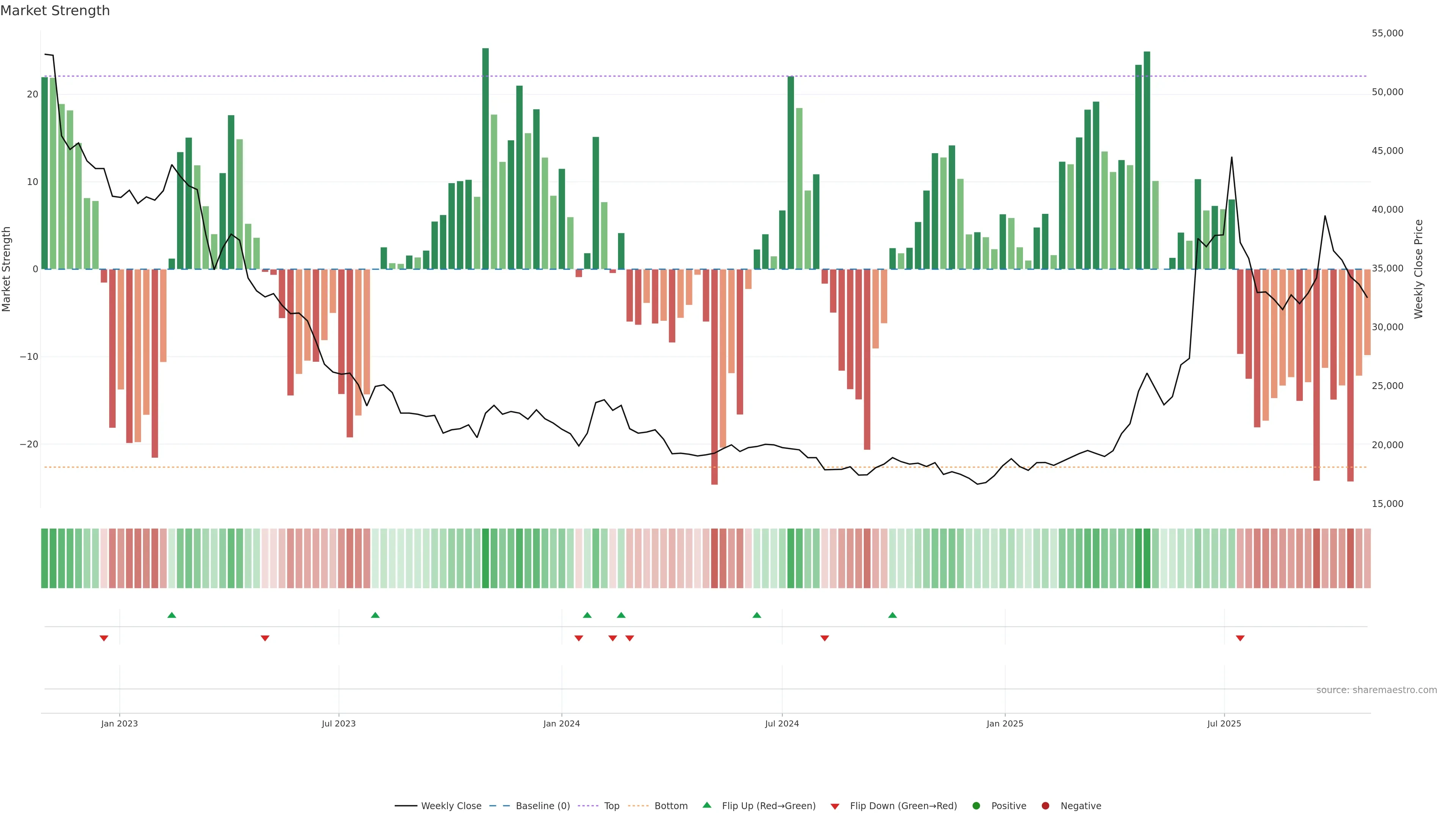Select the Flip Up triangle in June 2024
This screenshot has width=1456, height=819.
pyautogui.click(x=757, y=615)
